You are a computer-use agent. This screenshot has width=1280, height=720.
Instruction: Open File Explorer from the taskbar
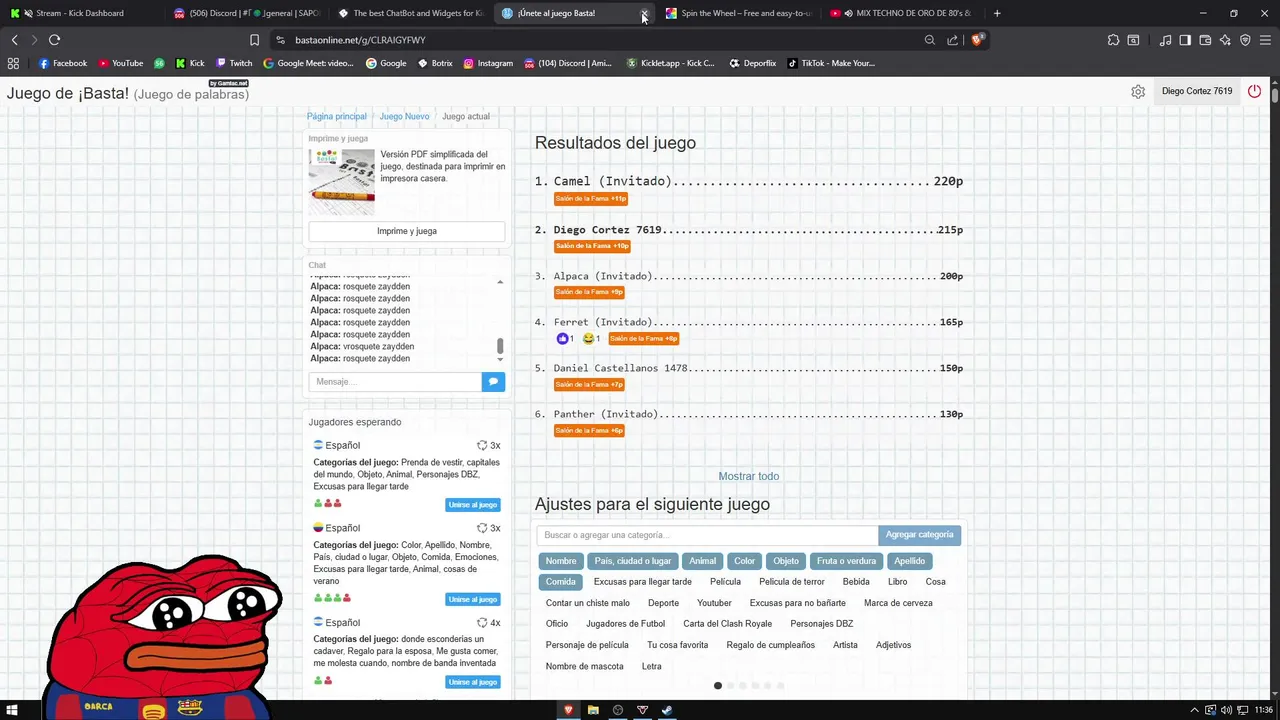point(593,710)
